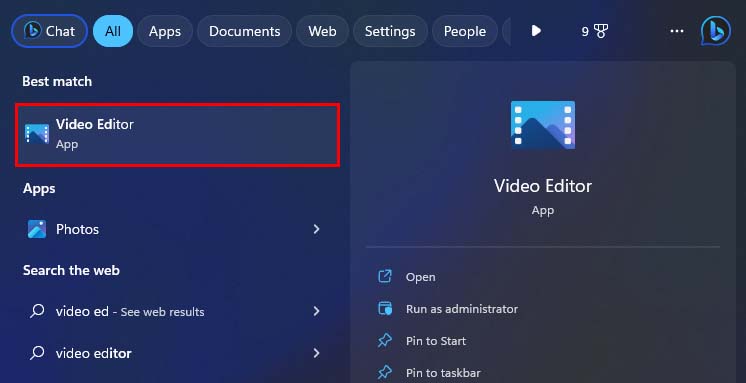Click the Video Editor film icon in results
The width and height of the screenshot is (746, 383).
tap(37, 134)
